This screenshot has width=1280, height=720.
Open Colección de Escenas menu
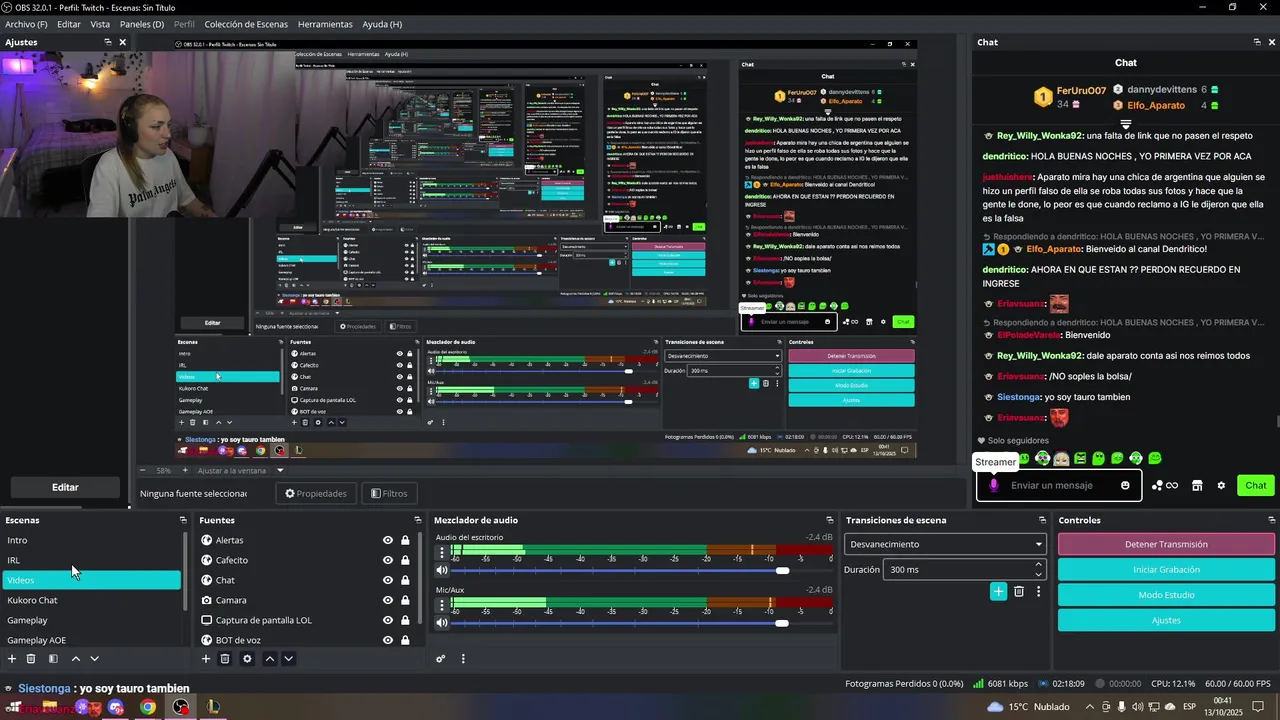[246, 24]
